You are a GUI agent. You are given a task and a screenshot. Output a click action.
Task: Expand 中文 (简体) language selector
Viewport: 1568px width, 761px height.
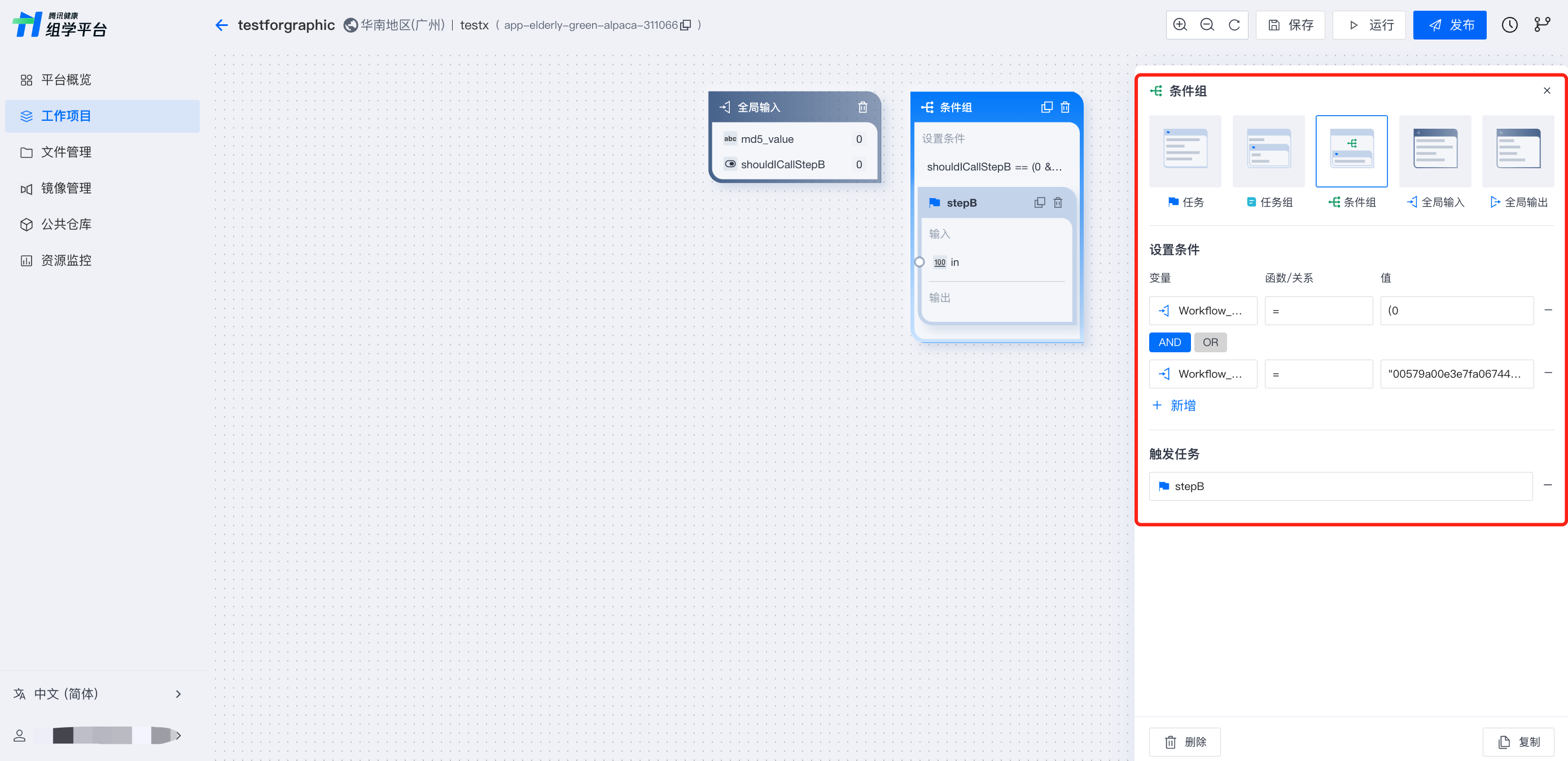click(x=98, y=693)
